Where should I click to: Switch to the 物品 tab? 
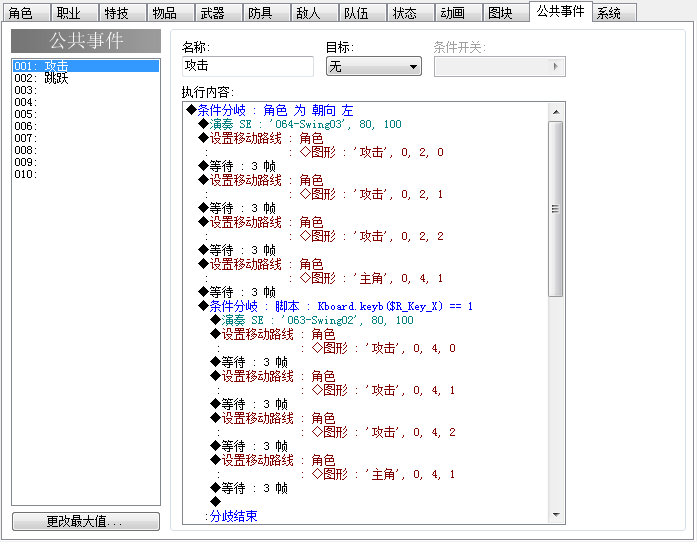170,13
